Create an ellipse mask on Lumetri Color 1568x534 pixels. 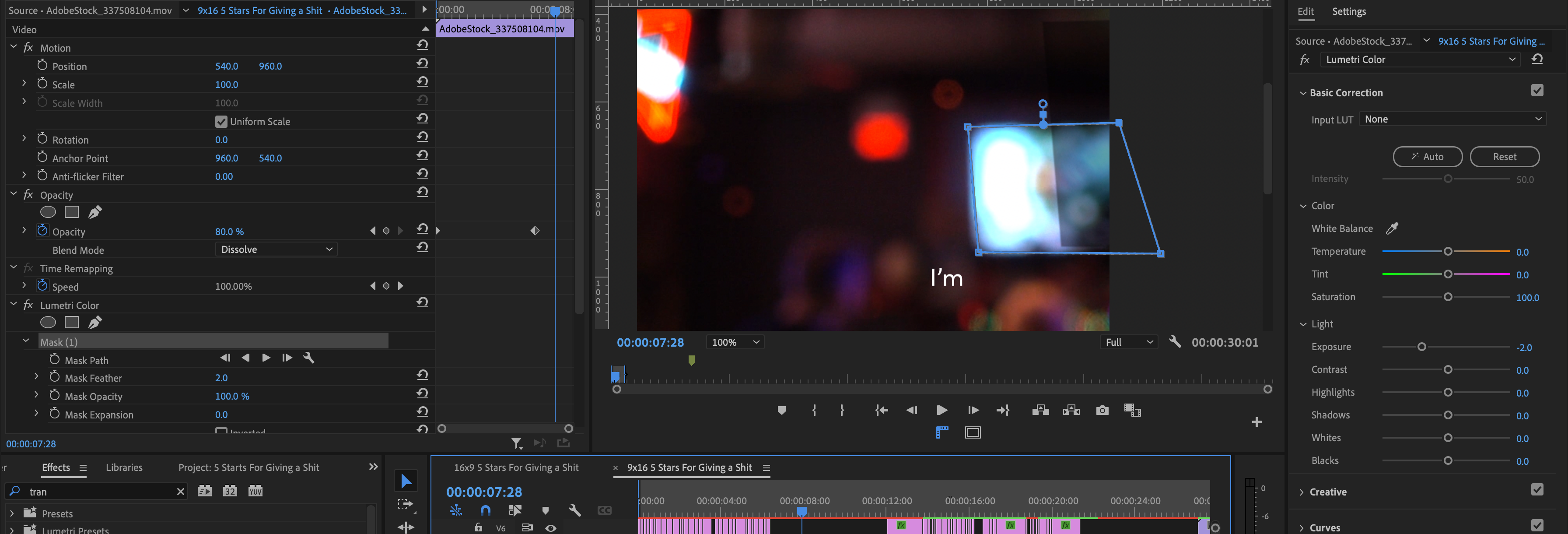(x=48, y=322)
